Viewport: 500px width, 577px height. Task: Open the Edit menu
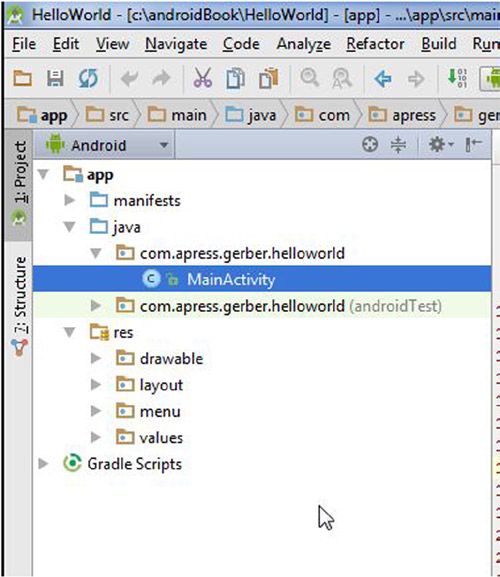tap(66, 44)
